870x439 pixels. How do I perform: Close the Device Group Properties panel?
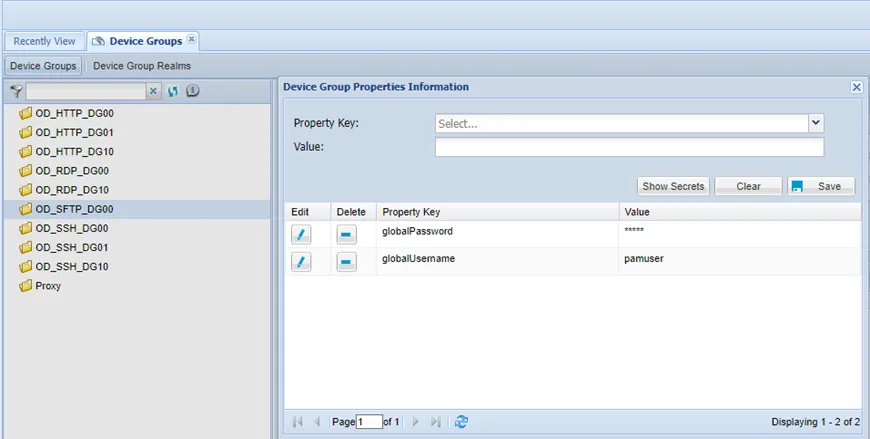click(x=857, y=87)
